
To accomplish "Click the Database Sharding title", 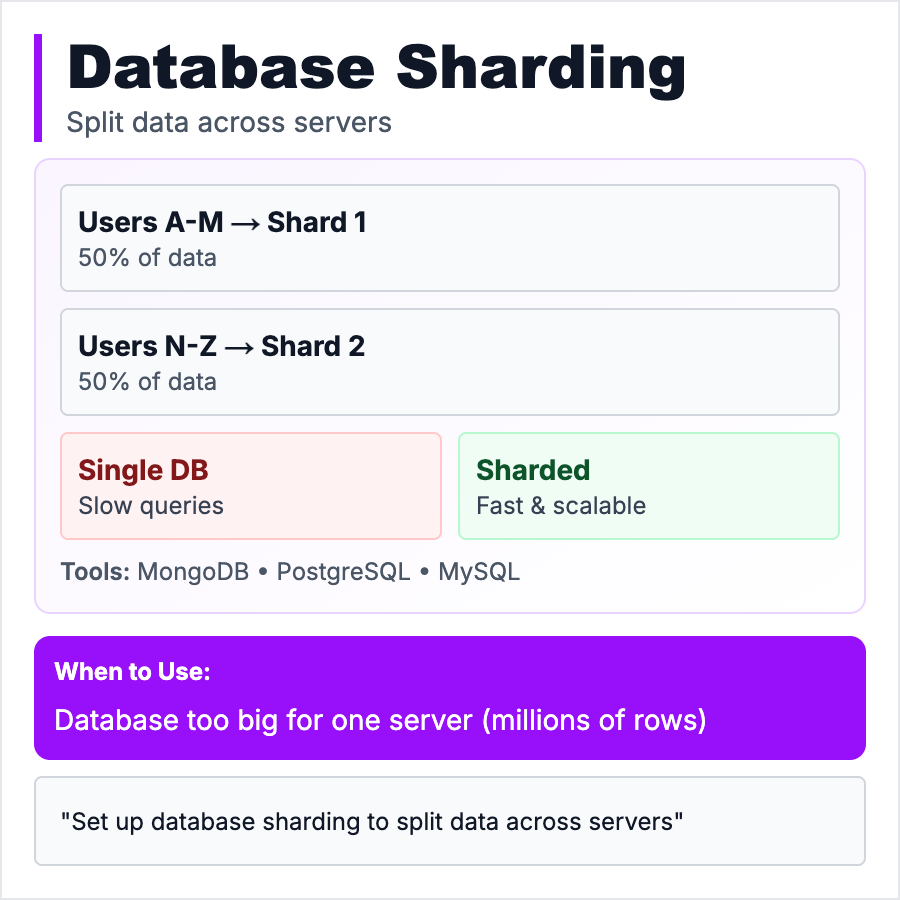I will click(x=376, y=70).
